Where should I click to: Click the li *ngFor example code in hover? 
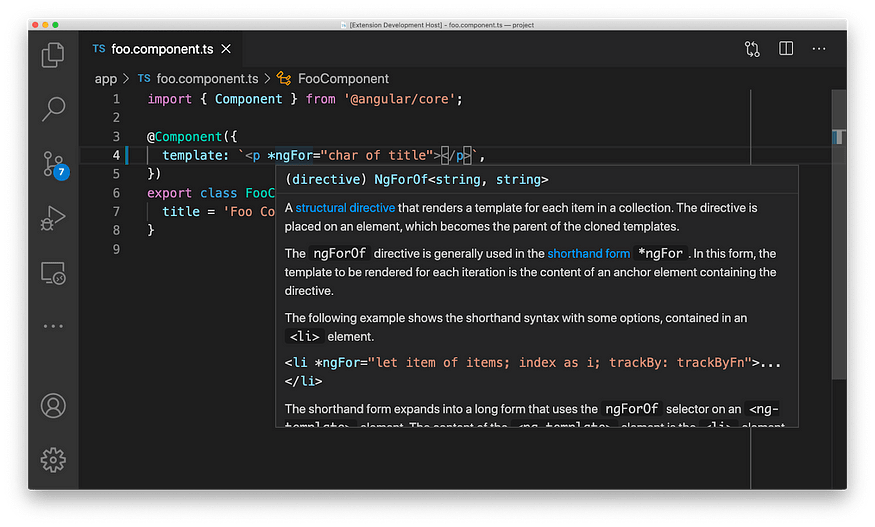click(x=532, y=372)
